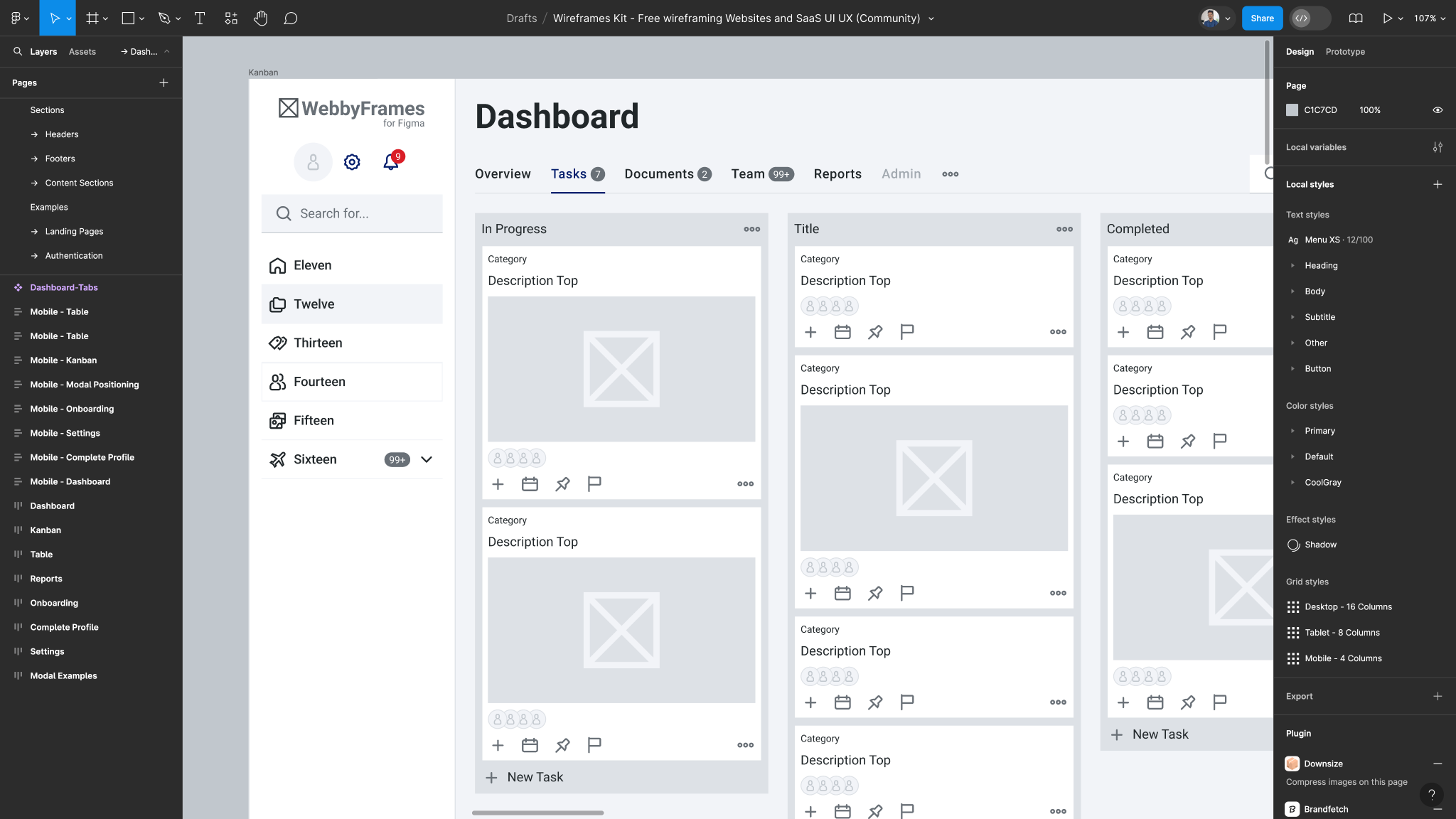Image resolution: width=1456 pixels, height=819 pixels.
Task: Toggle page background color visibility eye
Action: coord(1438,110)
